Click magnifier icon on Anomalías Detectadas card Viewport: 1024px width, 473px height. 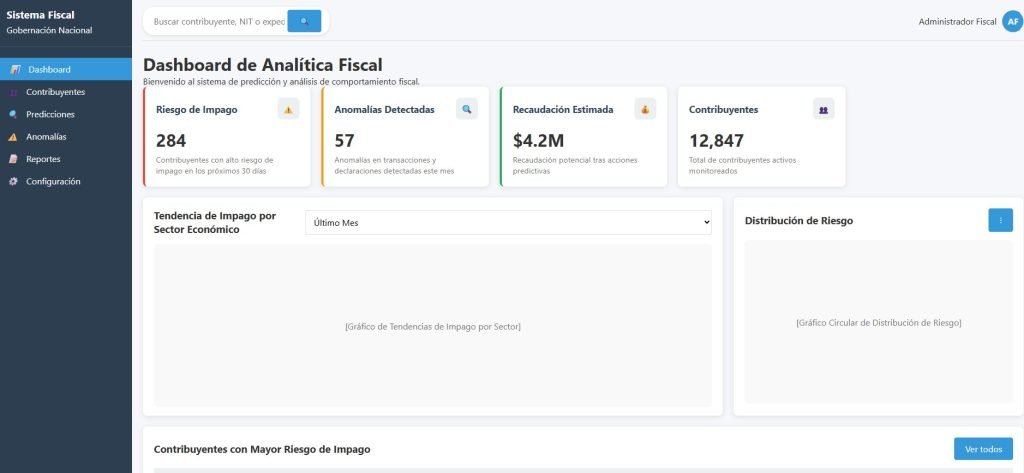tap(466, 110)
